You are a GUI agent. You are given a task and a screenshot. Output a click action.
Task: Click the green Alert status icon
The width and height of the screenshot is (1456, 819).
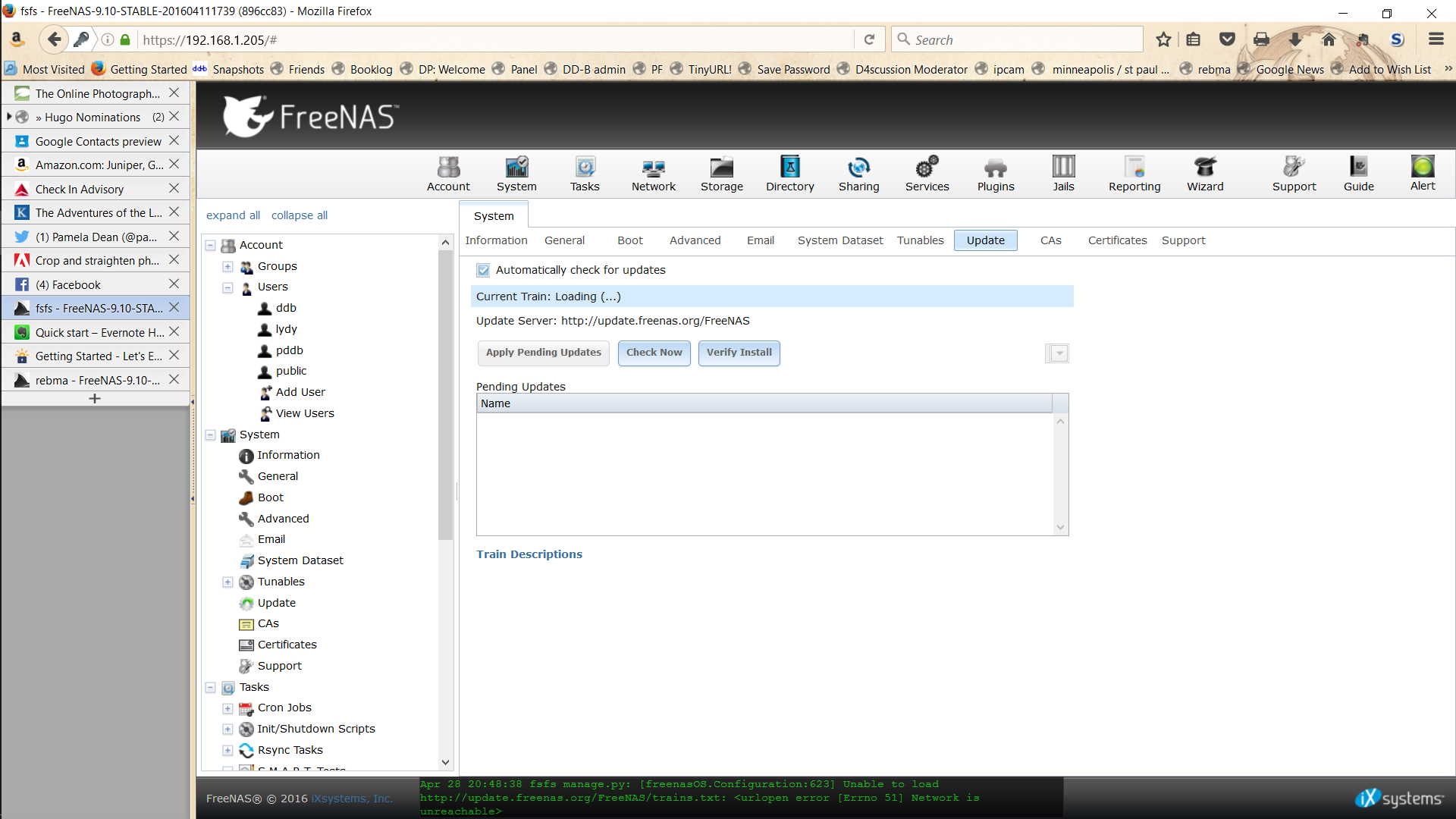[1422, 167]
